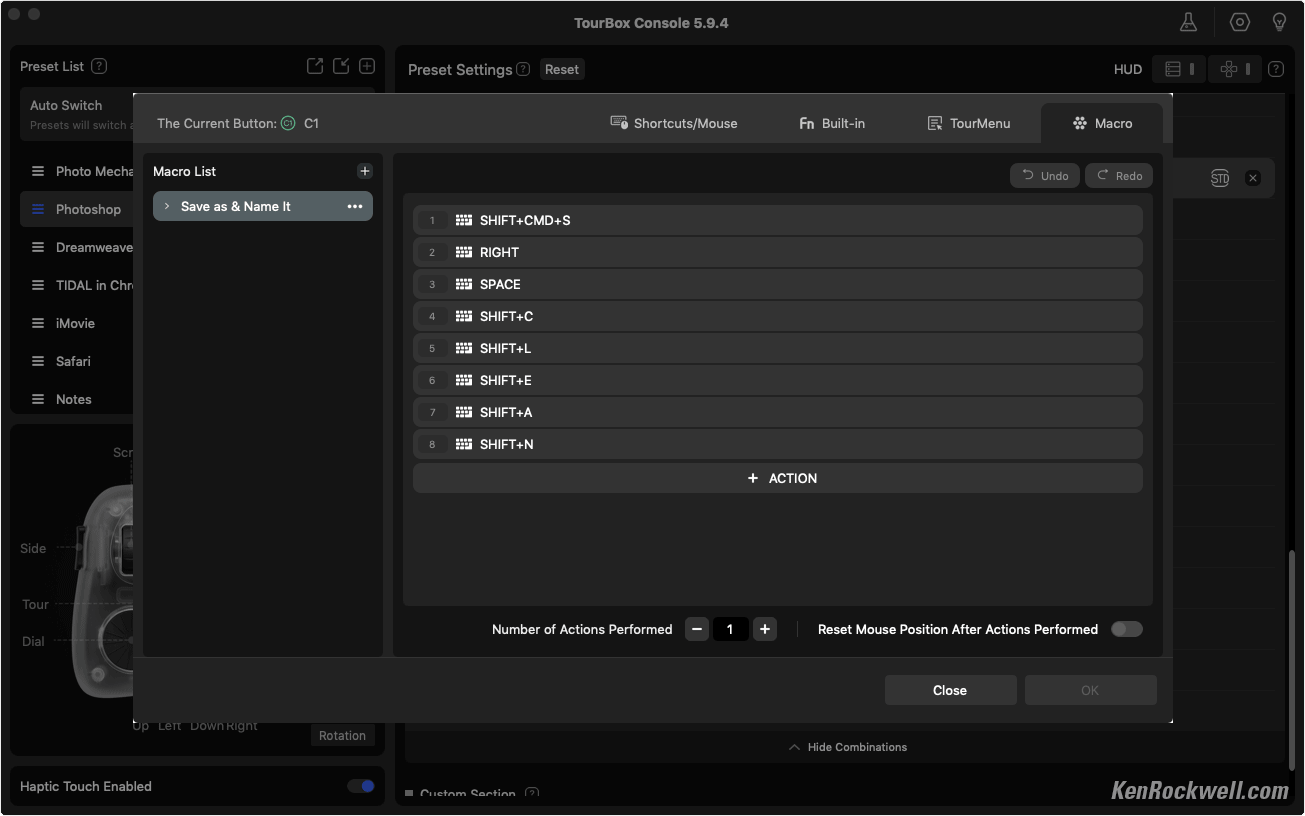
Task: Disable the Haptic Touch Enabled switch
Action: tap(360, 786)
